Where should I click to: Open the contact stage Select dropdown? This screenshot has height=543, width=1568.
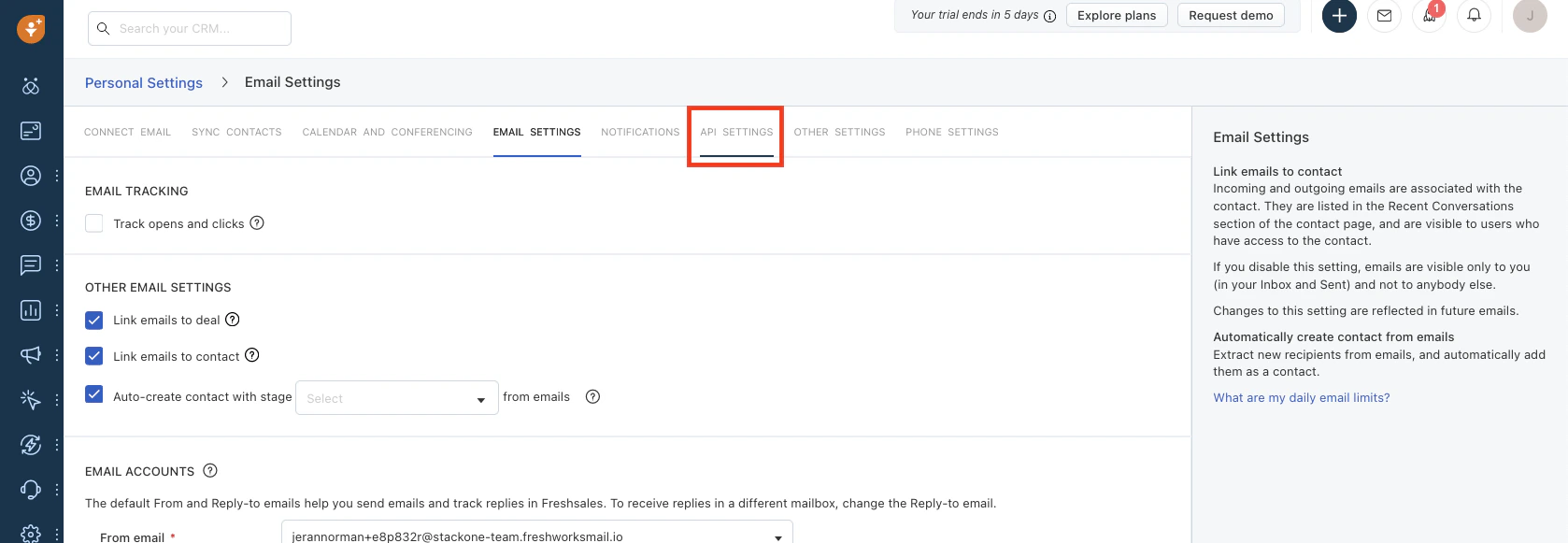point(397,398)
